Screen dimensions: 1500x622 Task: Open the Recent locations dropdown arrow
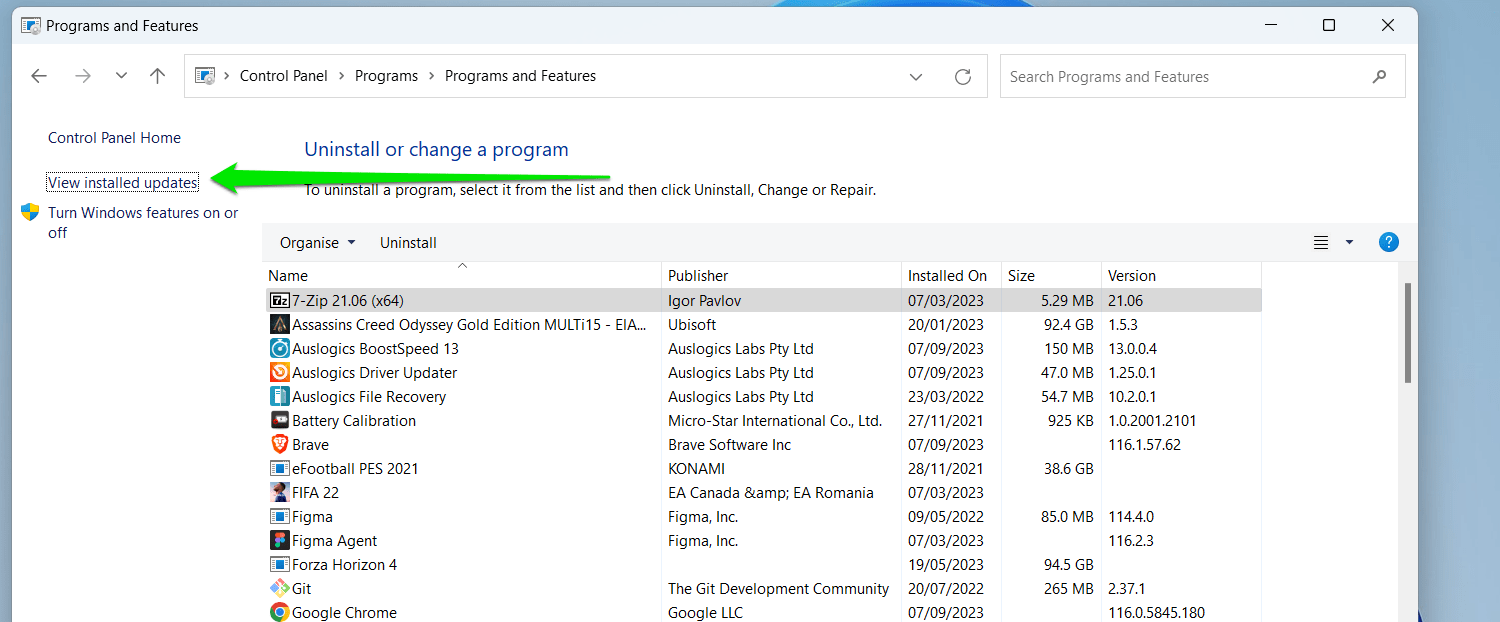click(x=121, y=76)
